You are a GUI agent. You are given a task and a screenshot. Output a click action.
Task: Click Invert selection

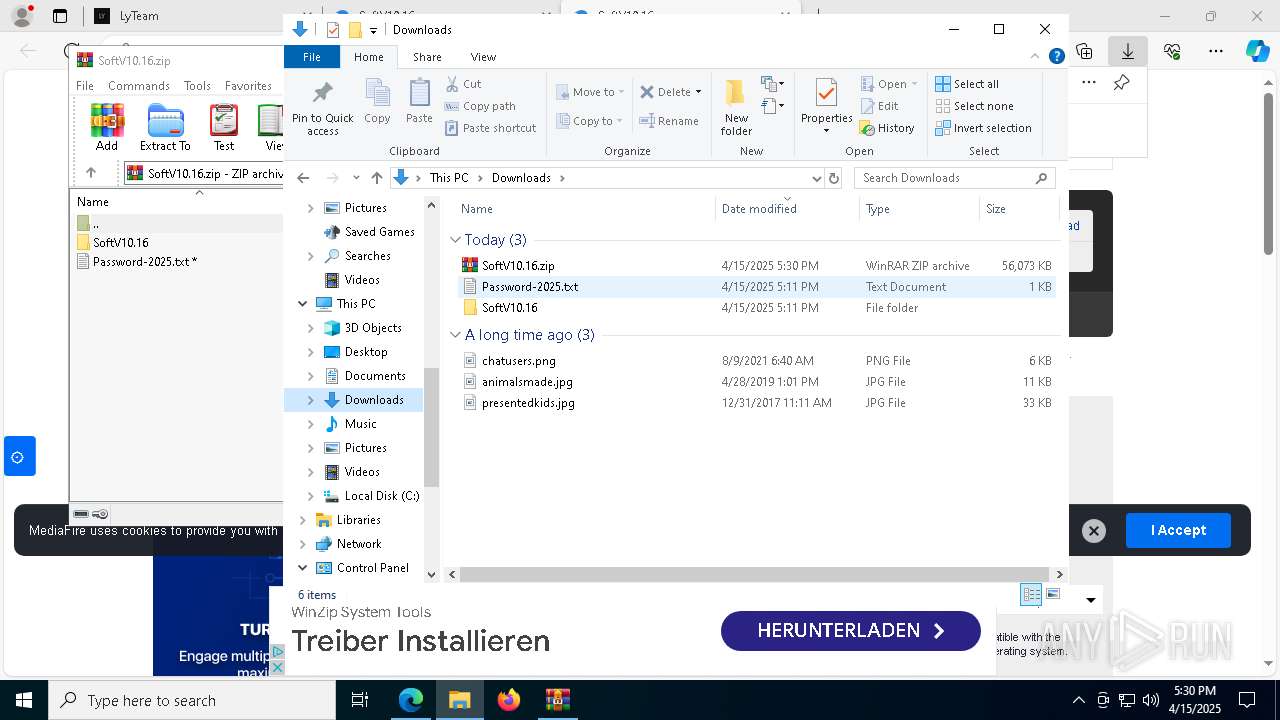click(x=983, y=128)
